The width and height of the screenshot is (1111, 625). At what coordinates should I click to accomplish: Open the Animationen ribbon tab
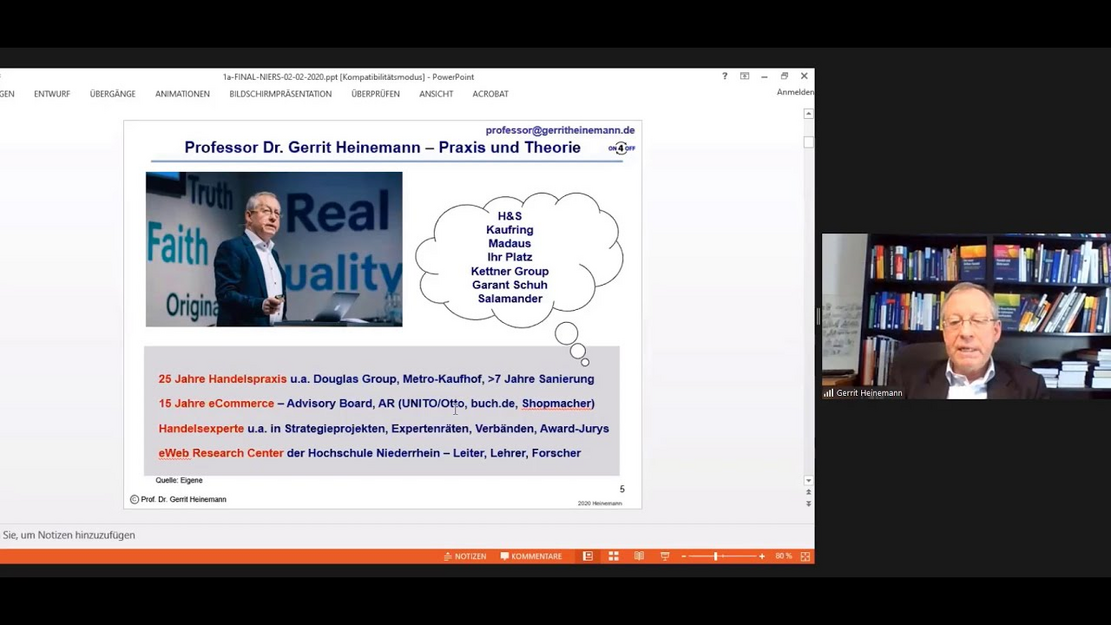(182, 94)
